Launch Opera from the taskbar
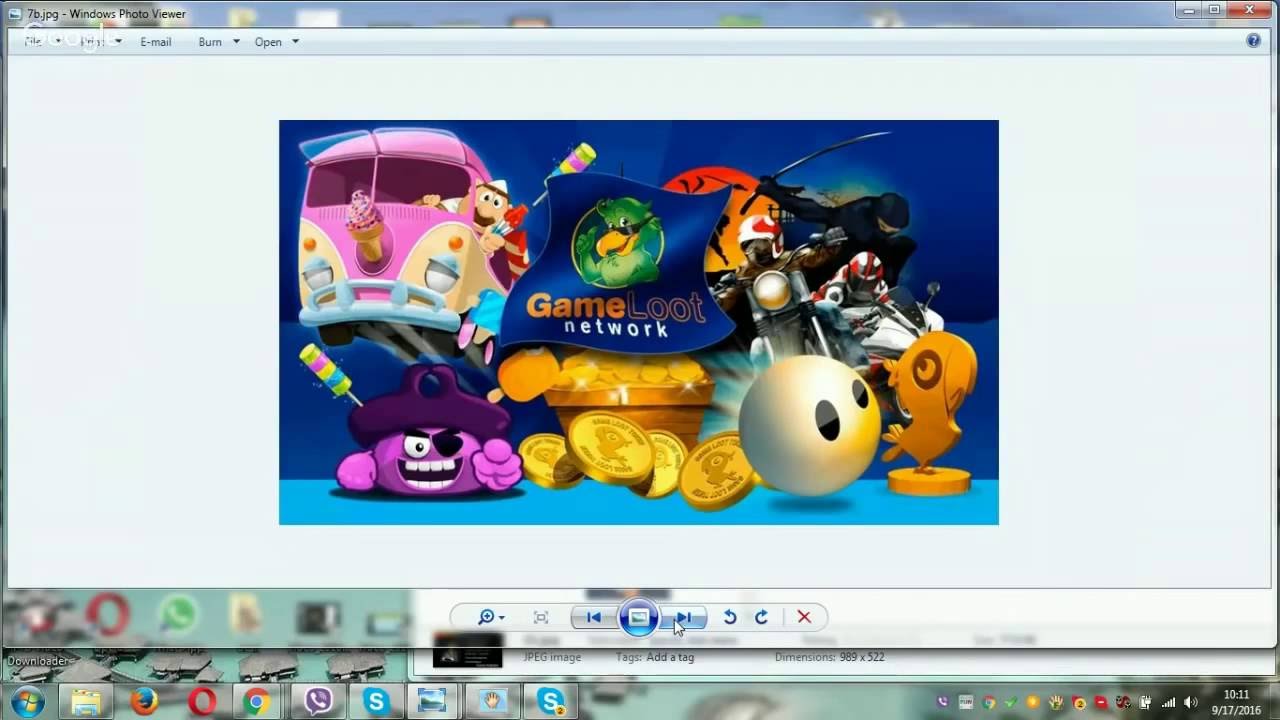The width and height of the screenshot is (1280, 720). (x=202, y=701)
